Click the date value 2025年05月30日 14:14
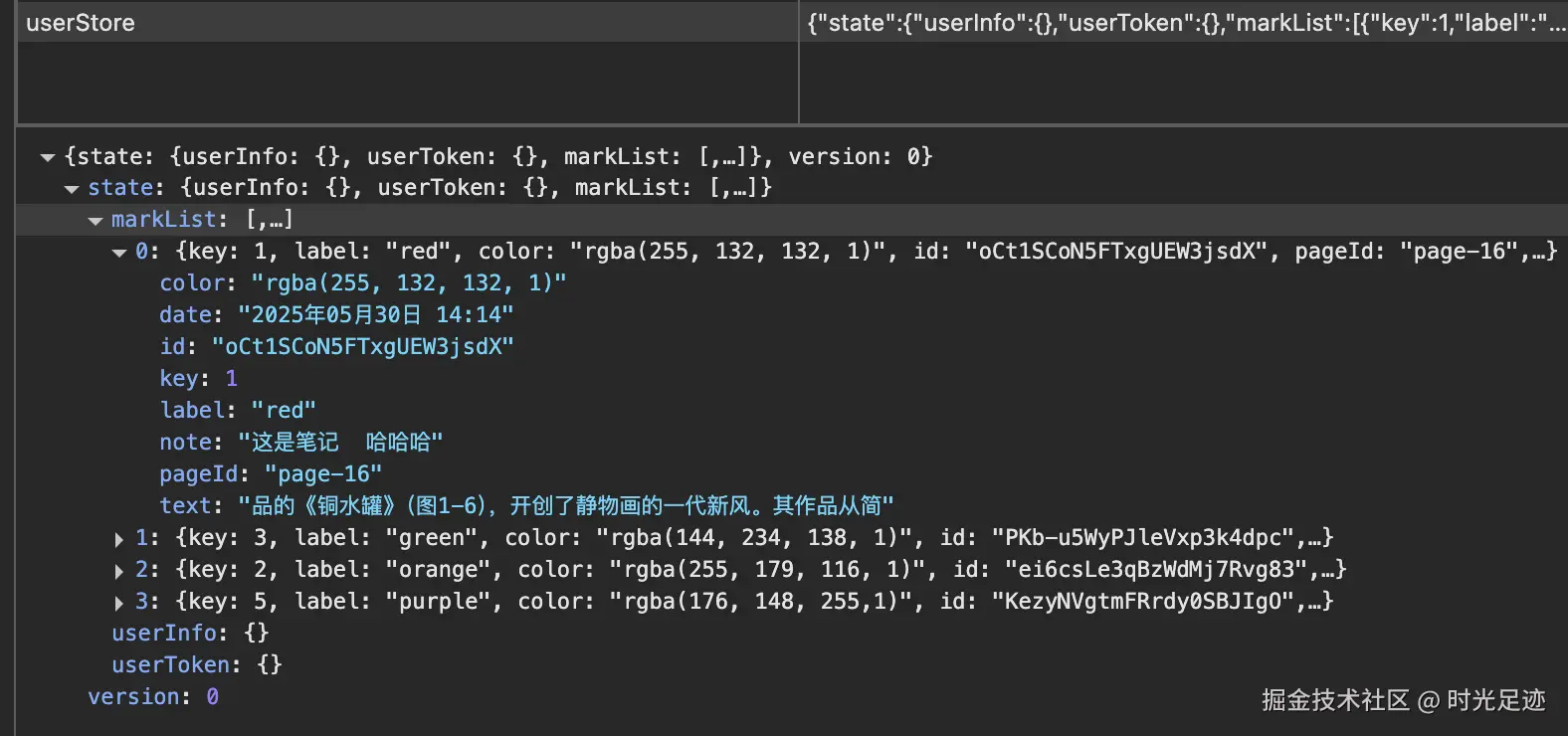The width and height of the screenshot is (1568, 736). pos(375,315)
